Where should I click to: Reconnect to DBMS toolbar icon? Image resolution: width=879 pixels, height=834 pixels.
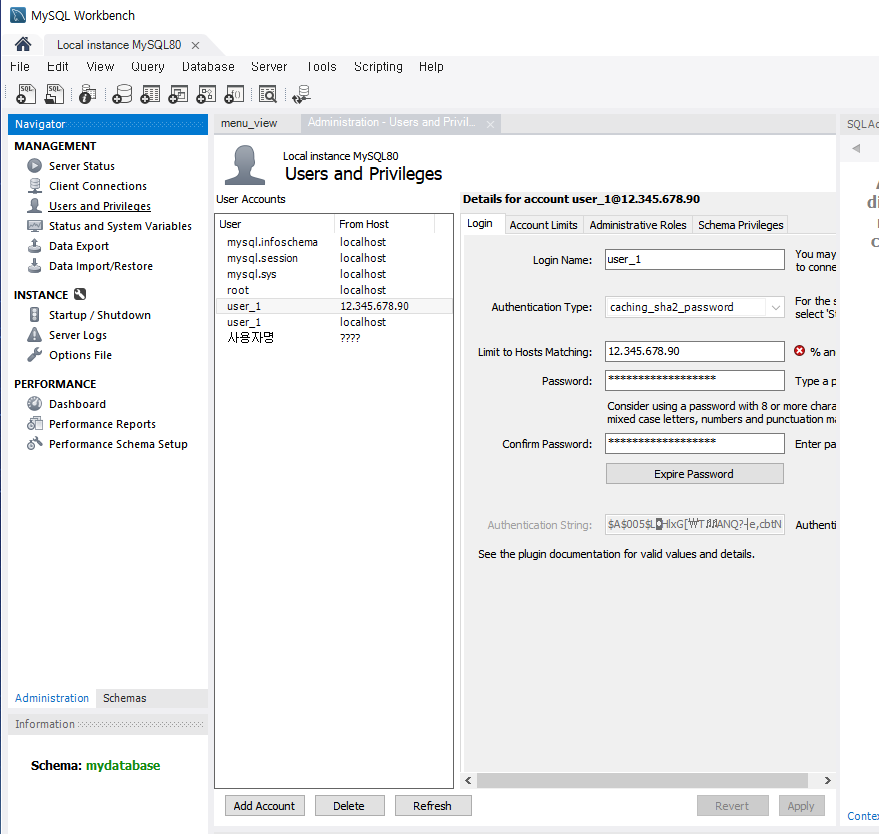point(302,94)
